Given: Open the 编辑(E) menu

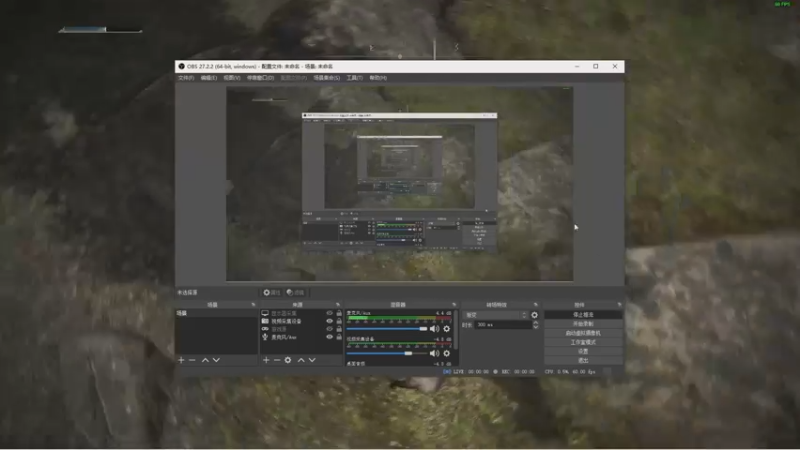Looking at the screenshot, I should click(x=209, y=78).
